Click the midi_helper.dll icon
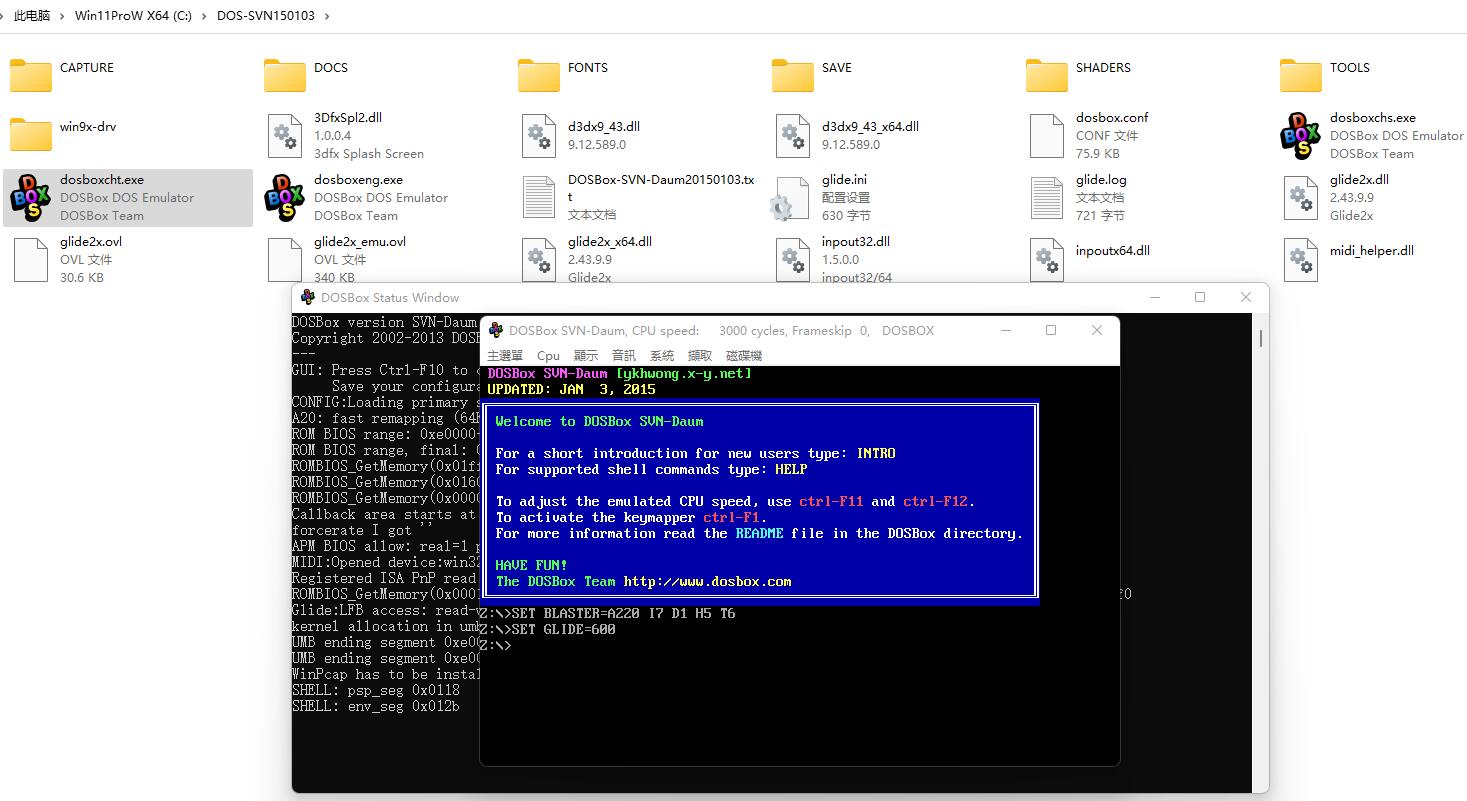The height and width of the screenshot is (801, 1467). (1300, 259)
